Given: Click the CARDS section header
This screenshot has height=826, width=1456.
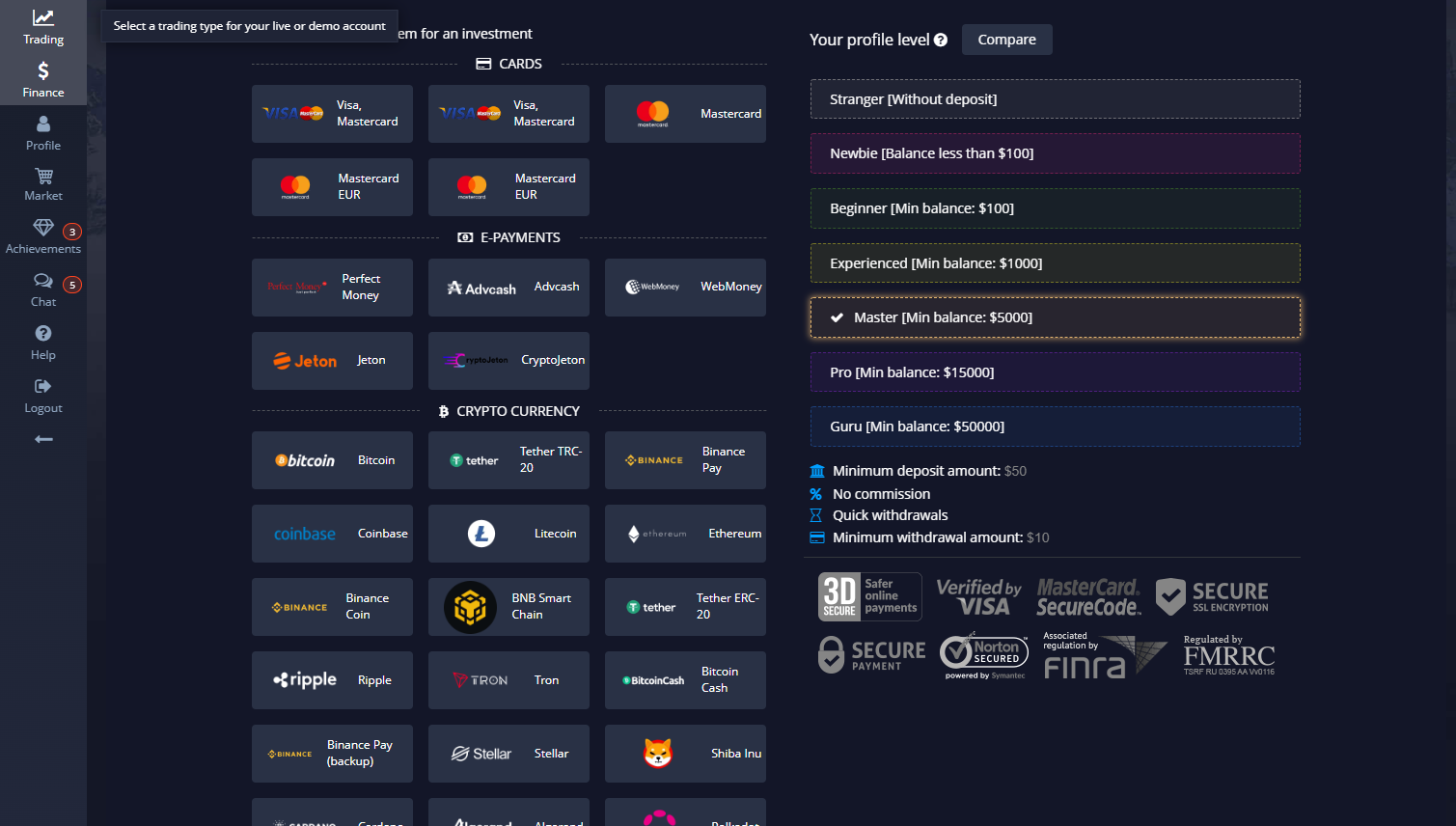Looking at the screenshot, I should [x=509, y=64].
